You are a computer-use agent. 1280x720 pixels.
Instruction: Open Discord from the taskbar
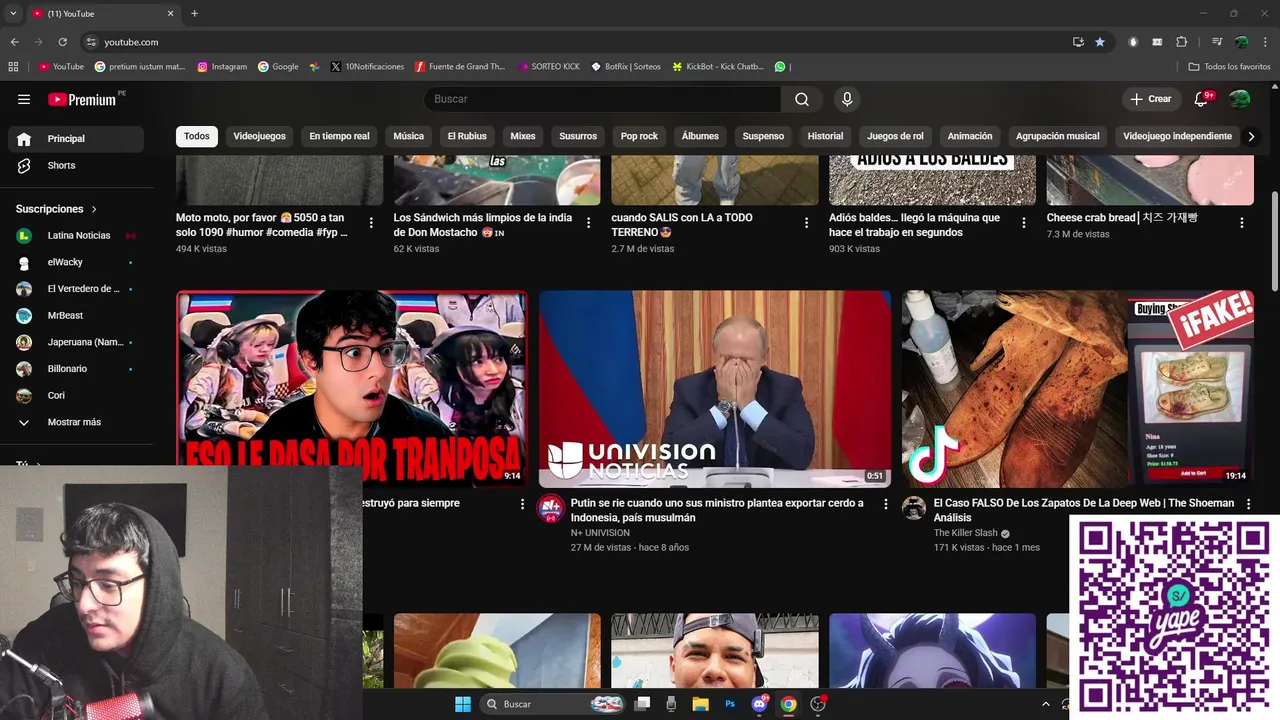(759, 704)
